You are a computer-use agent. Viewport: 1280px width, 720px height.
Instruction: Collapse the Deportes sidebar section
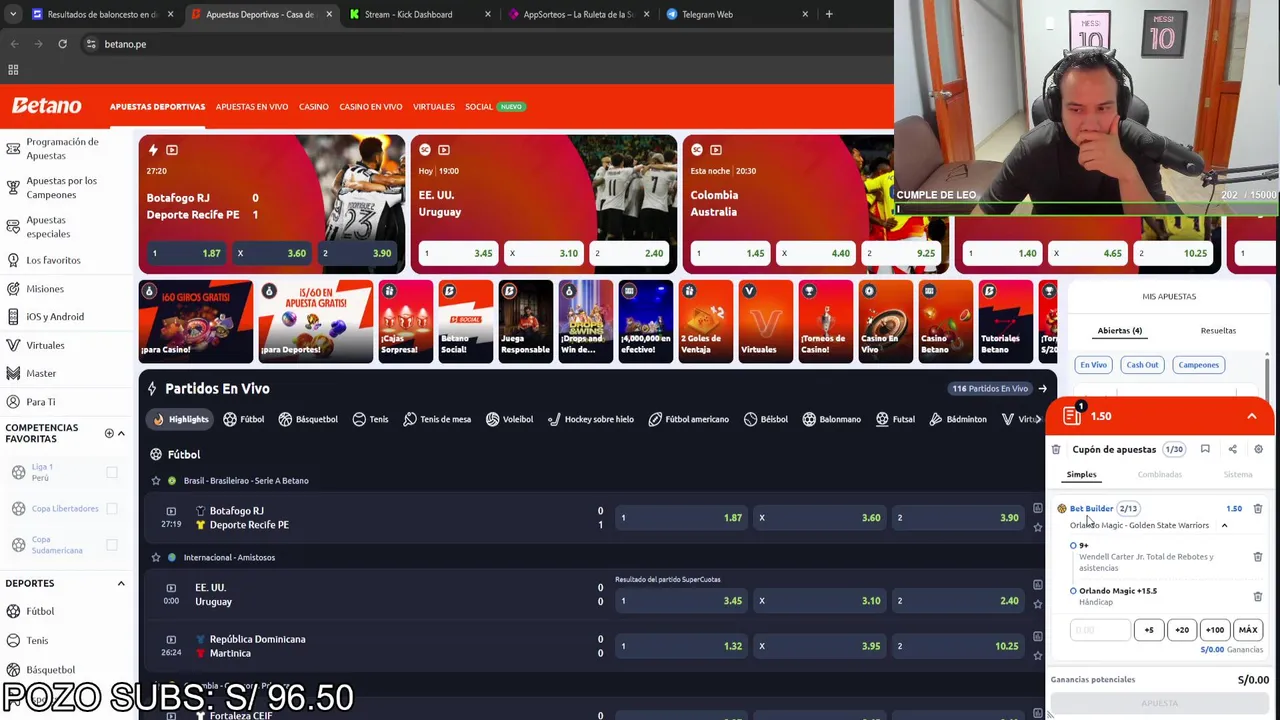(x=121, y=583)
